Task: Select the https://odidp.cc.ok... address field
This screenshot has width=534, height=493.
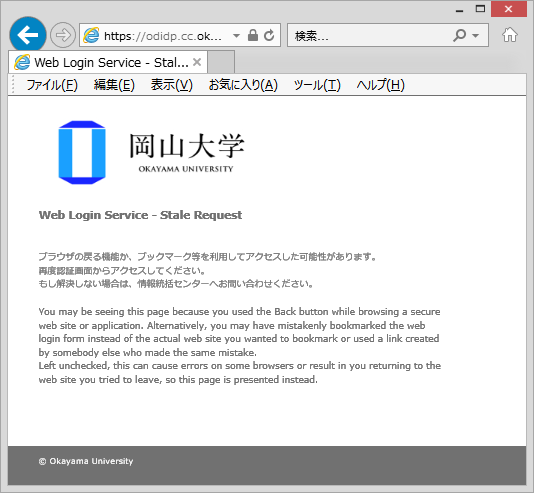Action: (x=163, y=35)
